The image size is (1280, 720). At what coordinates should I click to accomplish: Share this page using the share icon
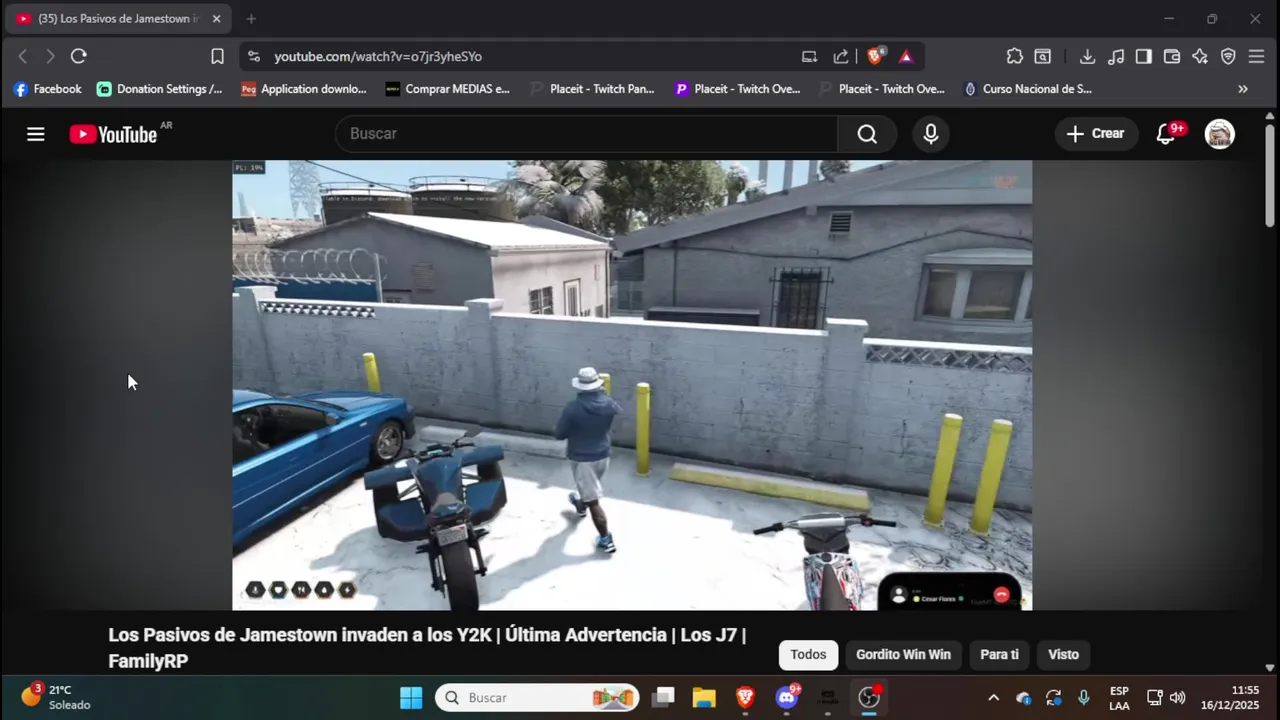(841, 57)
